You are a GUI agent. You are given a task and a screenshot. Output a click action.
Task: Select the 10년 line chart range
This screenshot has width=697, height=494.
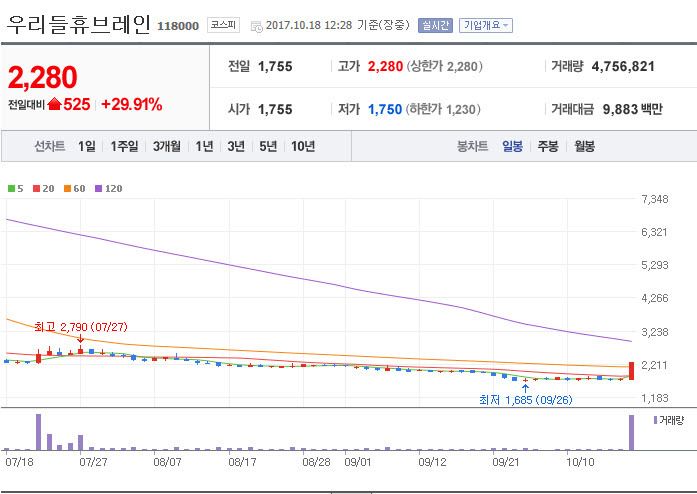(x=303, y=146)
